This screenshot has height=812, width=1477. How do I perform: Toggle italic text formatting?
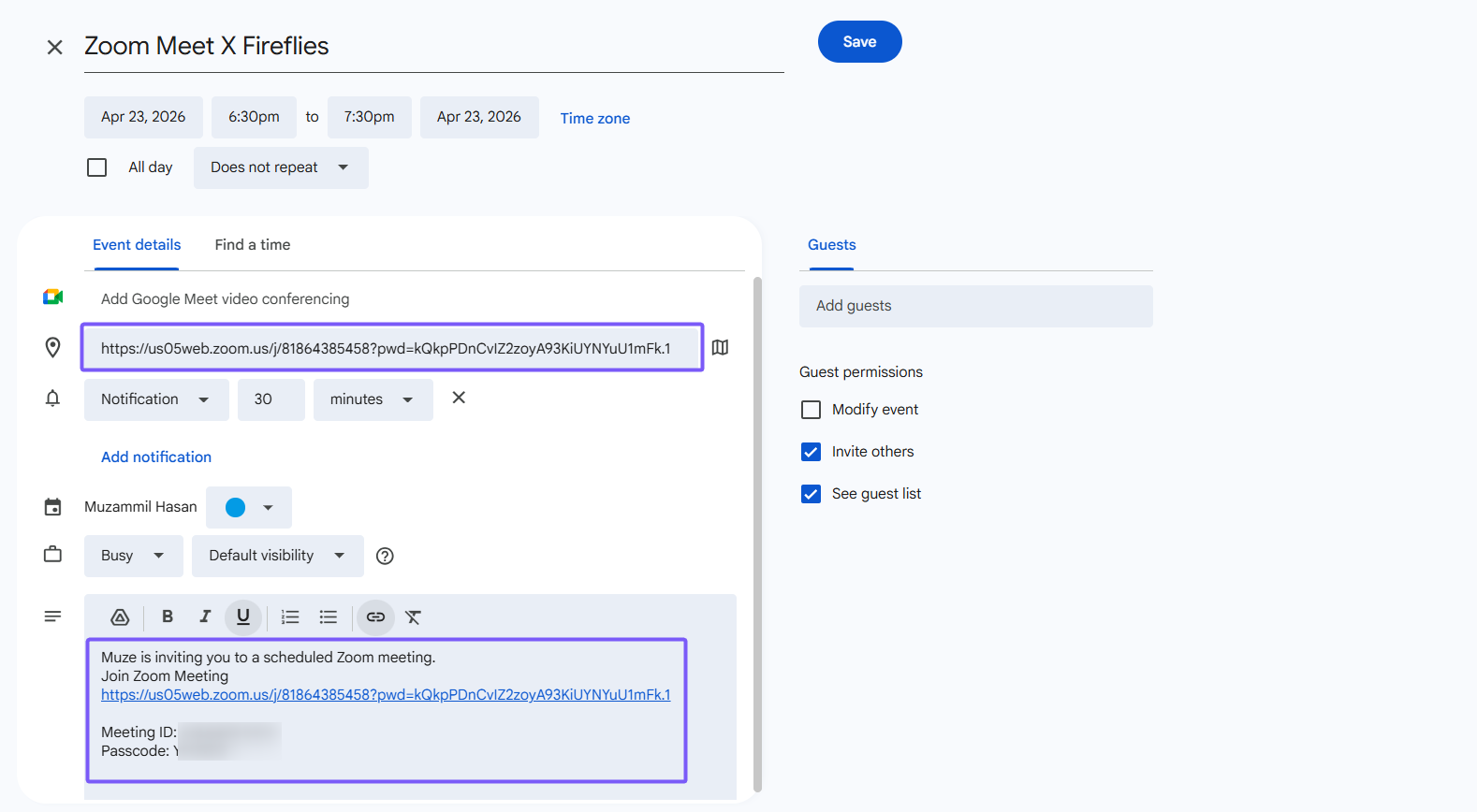pyautogui.click(x=205, y=616)
